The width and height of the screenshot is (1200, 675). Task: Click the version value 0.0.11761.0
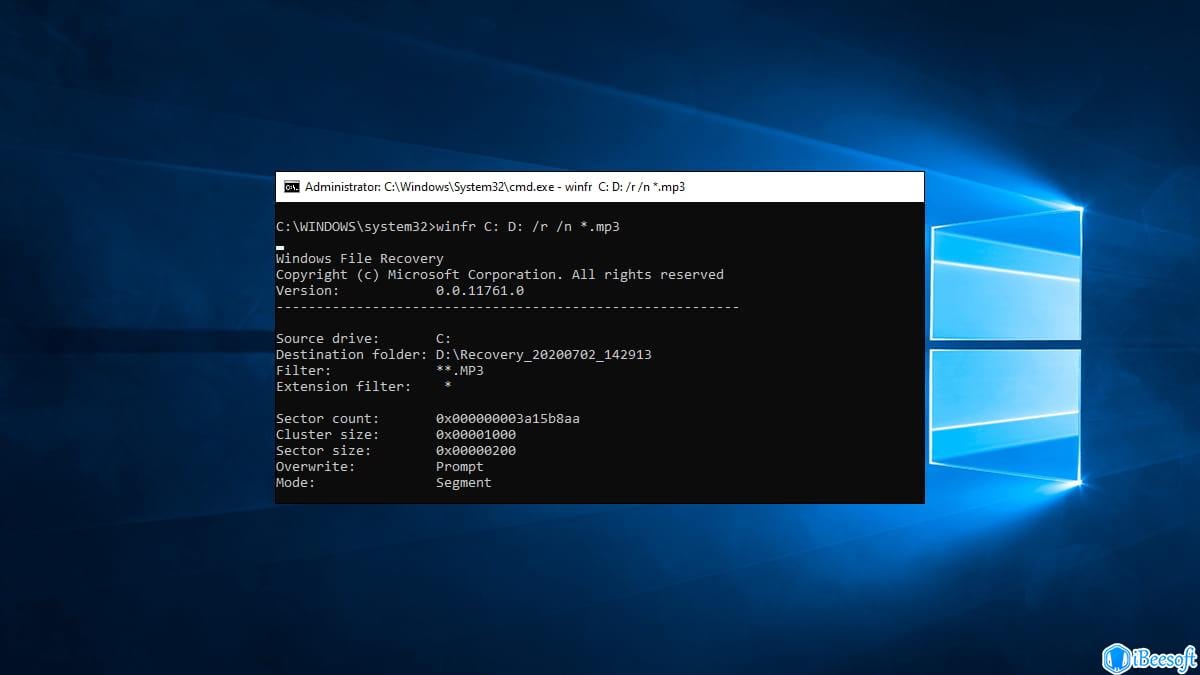[x=480, y=291]
